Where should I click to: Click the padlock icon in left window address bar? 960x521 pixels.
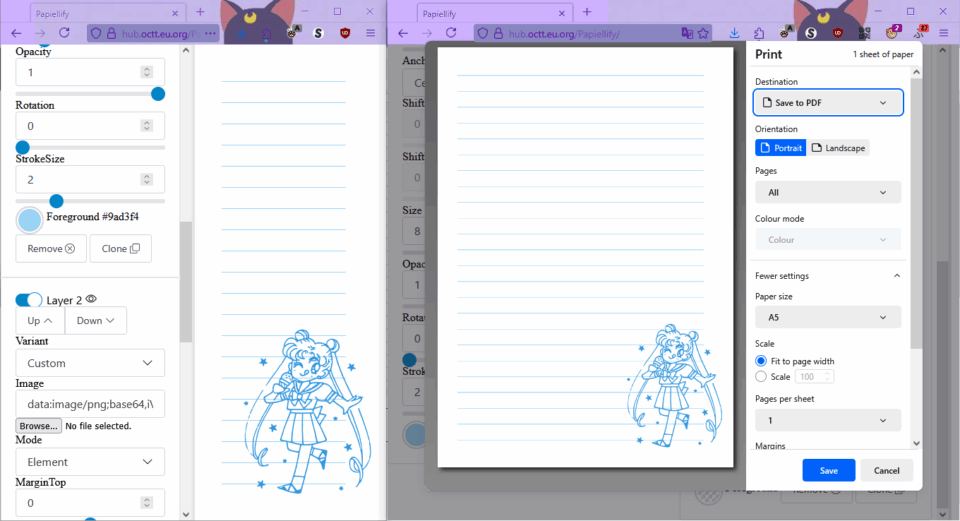pyautogui.click(x=111, y=33)
